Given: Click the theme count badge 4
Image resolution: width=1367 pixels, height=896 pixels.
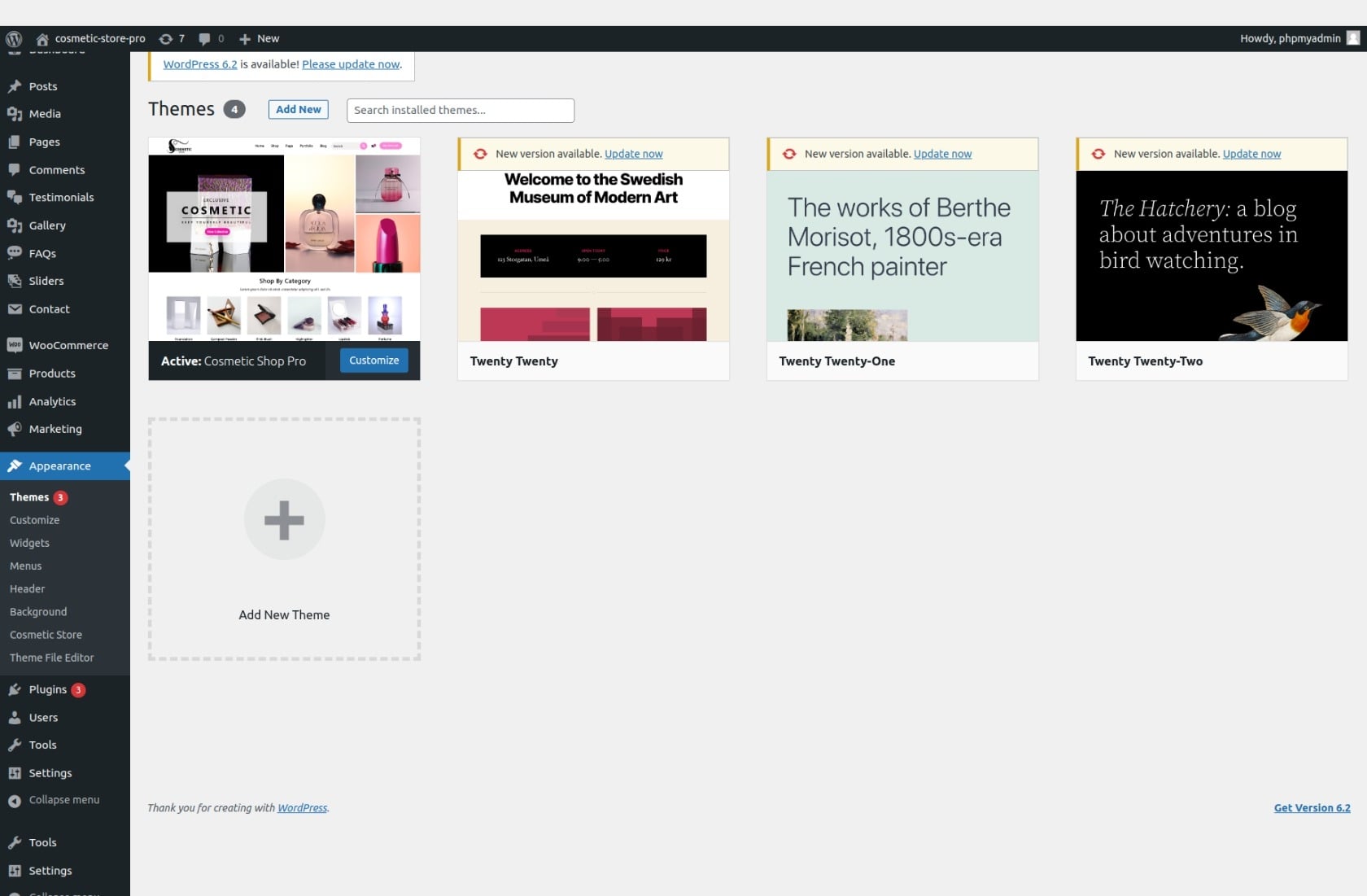Looking at the screenshot, I should pyautogui.click(x=234, y=109).
